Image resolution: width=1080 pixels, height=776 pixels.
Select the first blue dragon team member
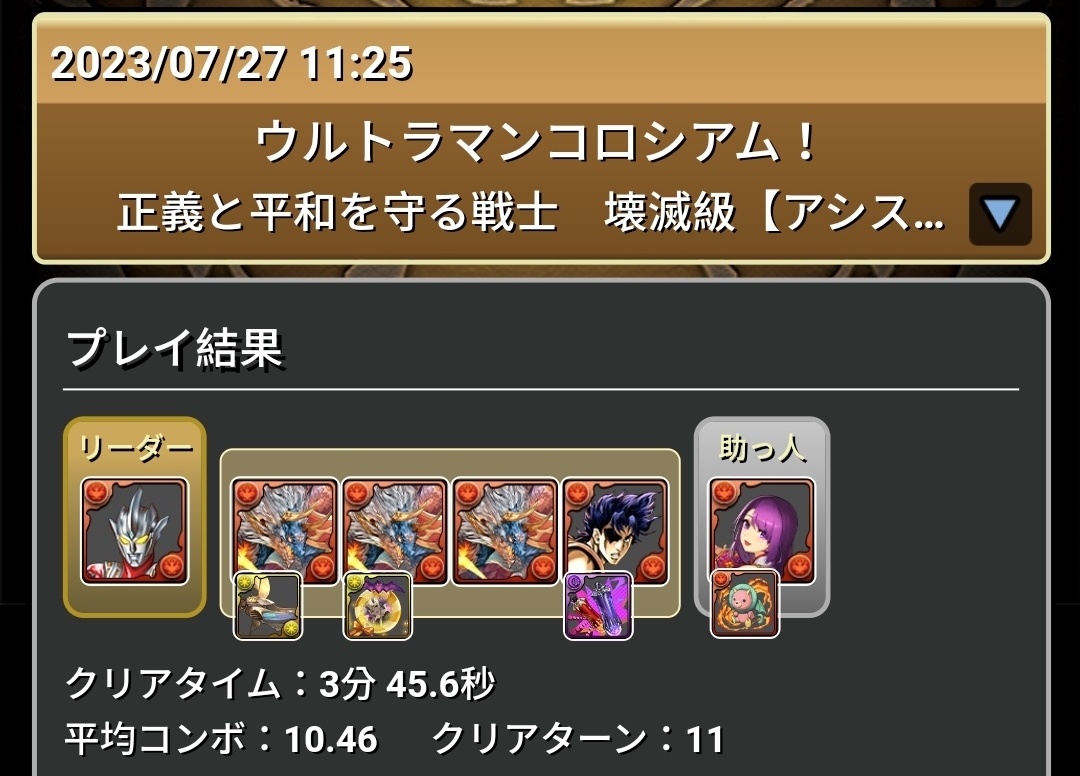click(284, 532)
